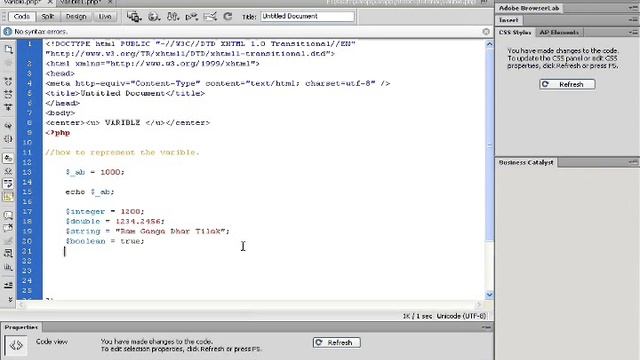Click the Balance Braces icon
This screenshot has width=640, height=360.
point(8,139)
